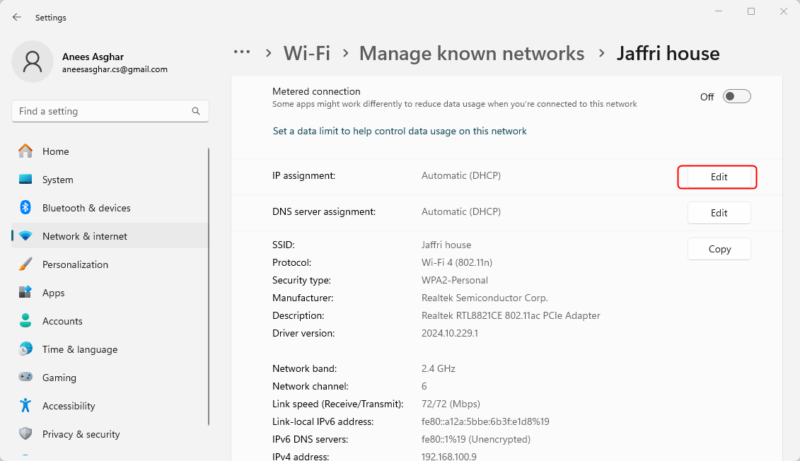Click the Anees Asghar profile picture
800x461 pixels.
click(x=33, y=62)
